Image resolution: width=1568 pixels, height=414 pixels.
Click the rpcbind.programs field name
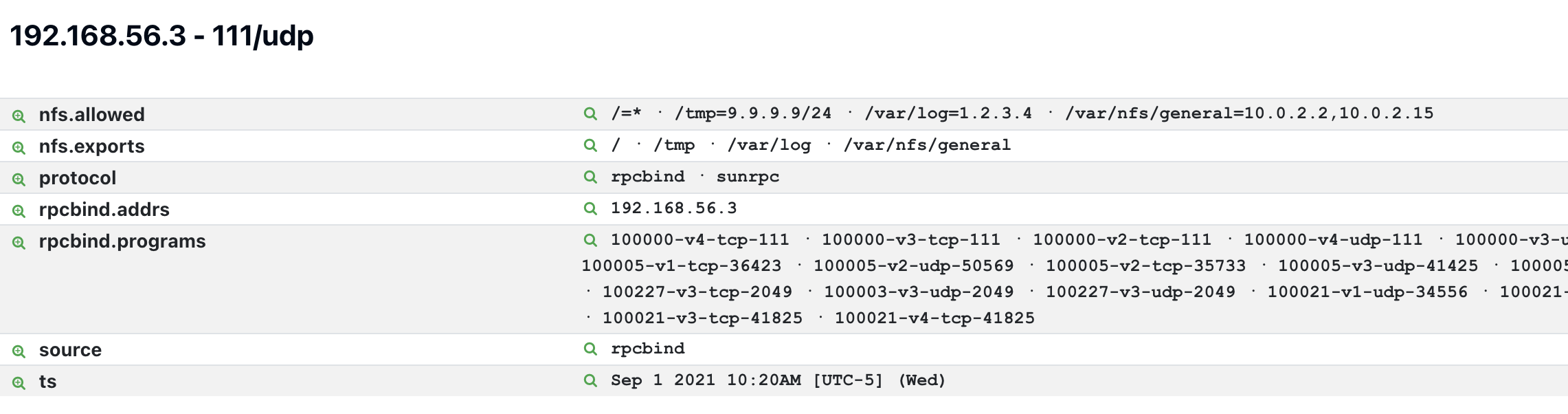point(122,241)
